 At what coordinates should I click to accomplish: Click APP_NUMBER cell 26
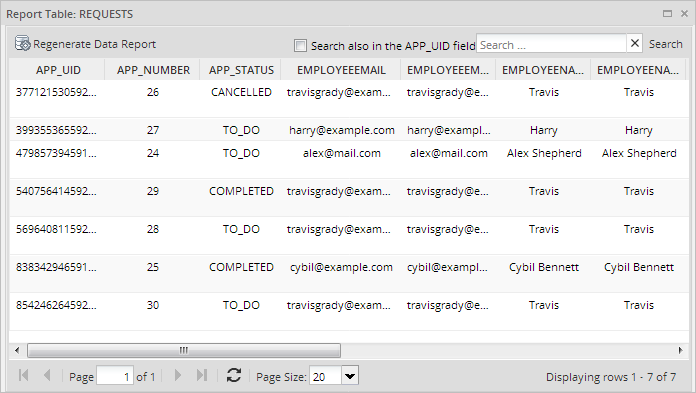tap(153, 92)
